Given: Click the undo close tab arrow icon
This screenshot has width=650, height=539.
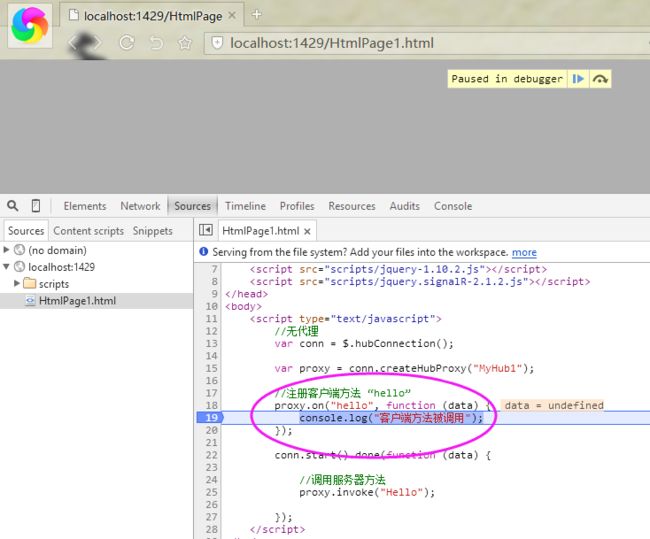Looking at the screenshot, I should 156,43.
